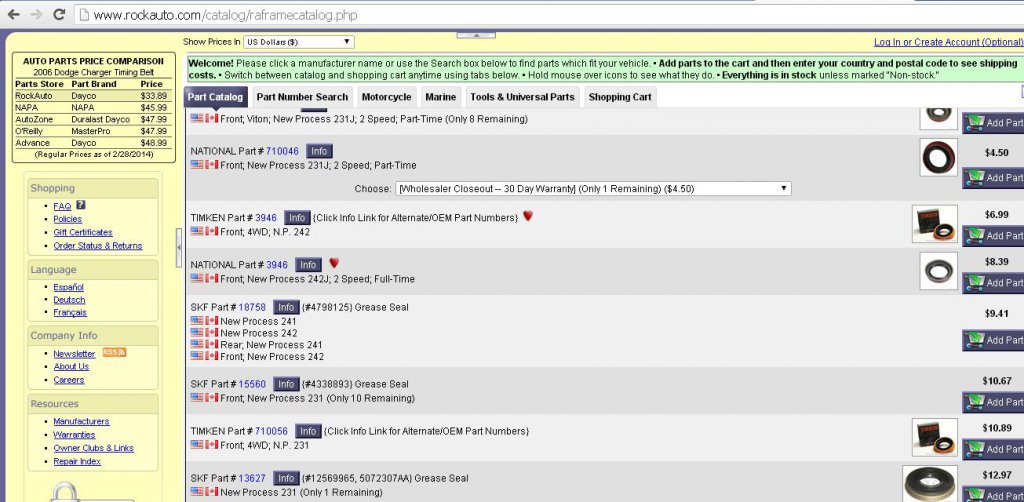Open thumbnail image of TIMKEN 710056 seal
The image size is (1024, 502).
935,437
